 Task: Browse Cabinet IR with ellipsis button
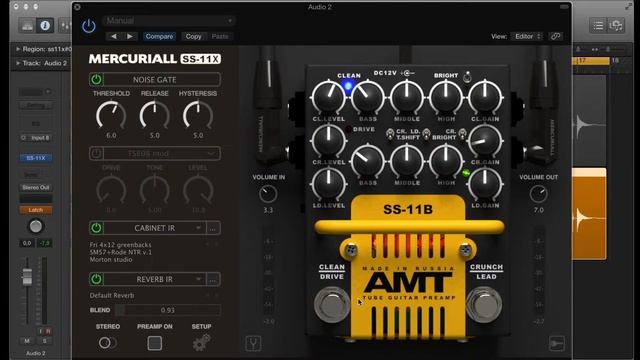[x=213, y=228]
